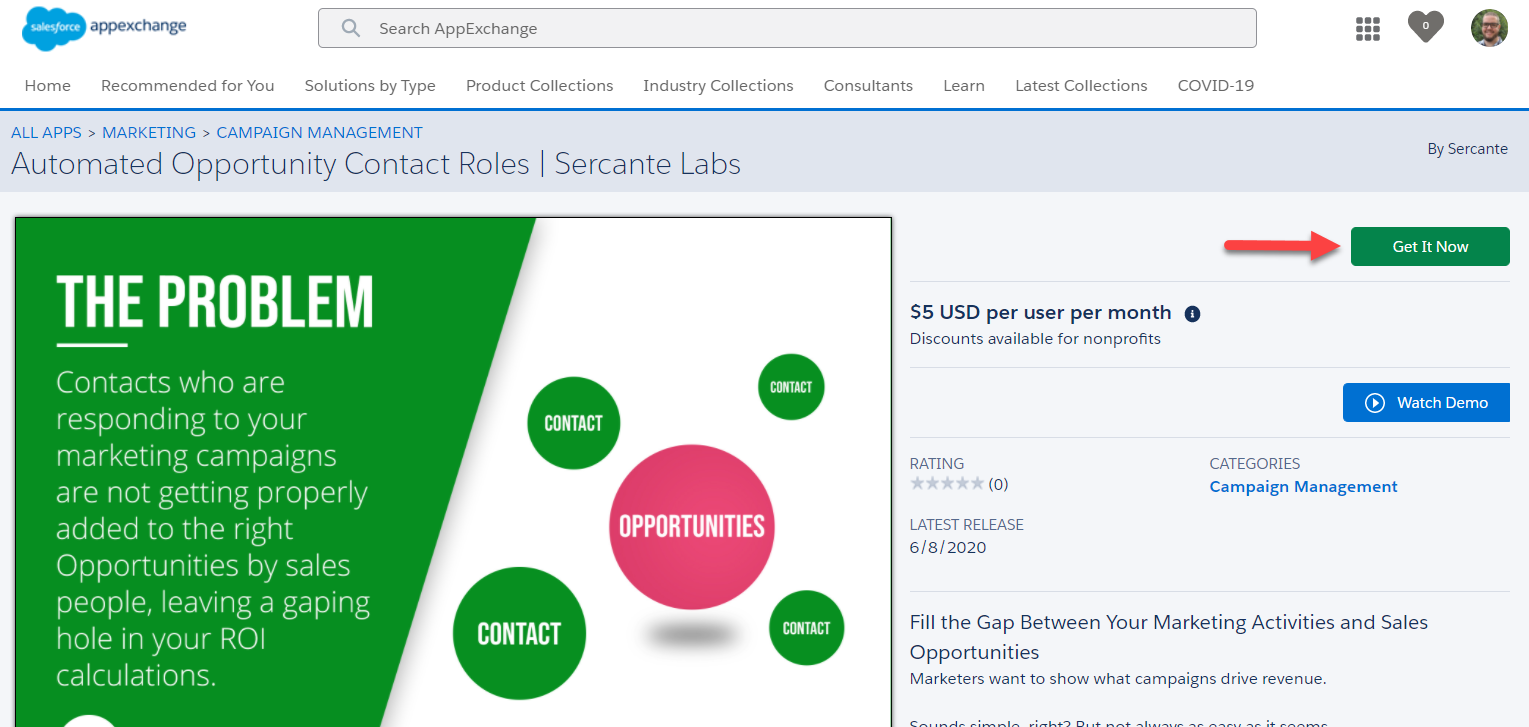Open the Campaign Management category link
This screenshot has height=727, width=1529.
click(1303, 487)
